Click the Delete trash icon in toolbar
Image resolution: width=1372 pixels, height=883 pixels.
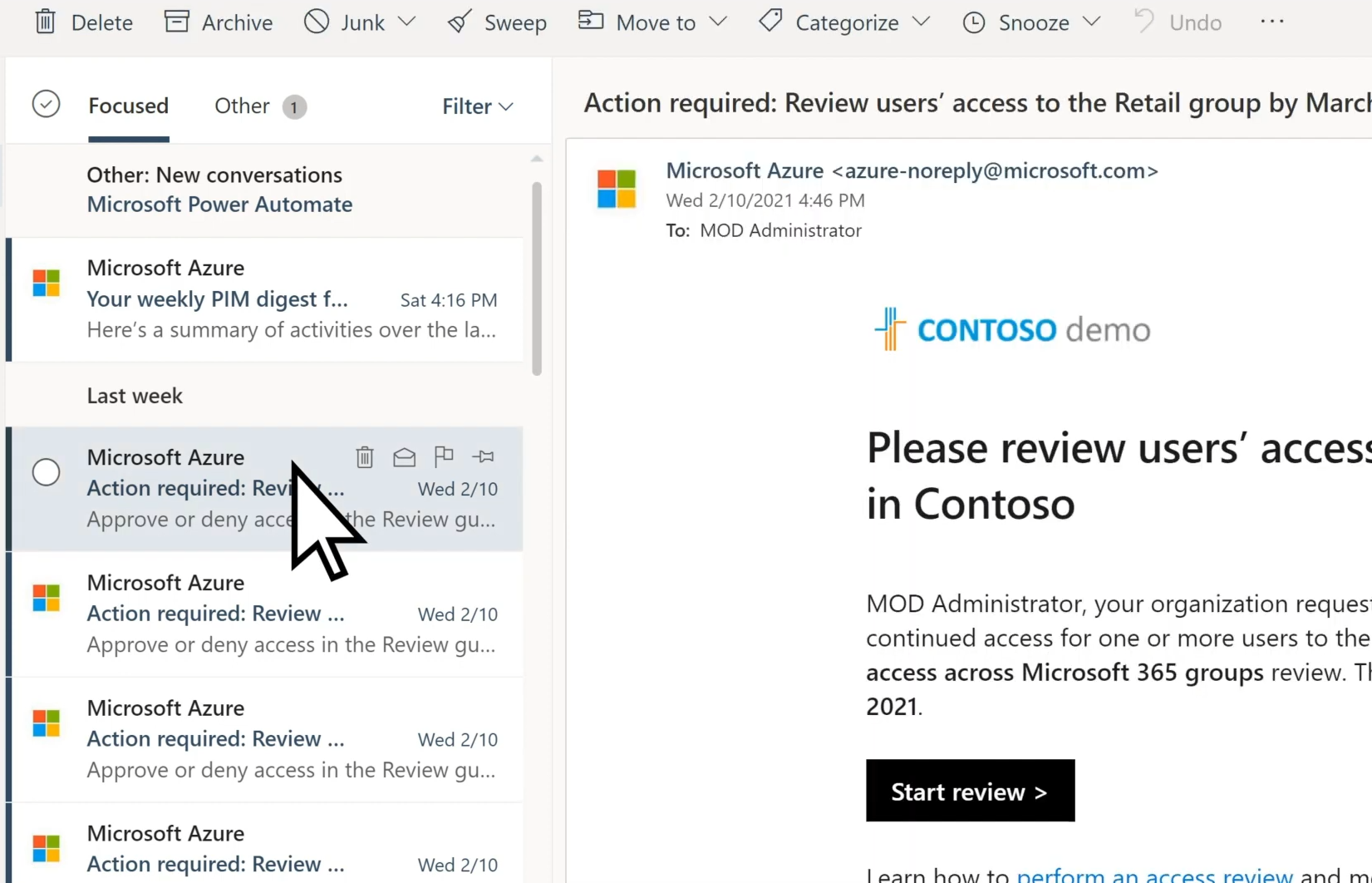pyautogui.click(x=46, y=22)
